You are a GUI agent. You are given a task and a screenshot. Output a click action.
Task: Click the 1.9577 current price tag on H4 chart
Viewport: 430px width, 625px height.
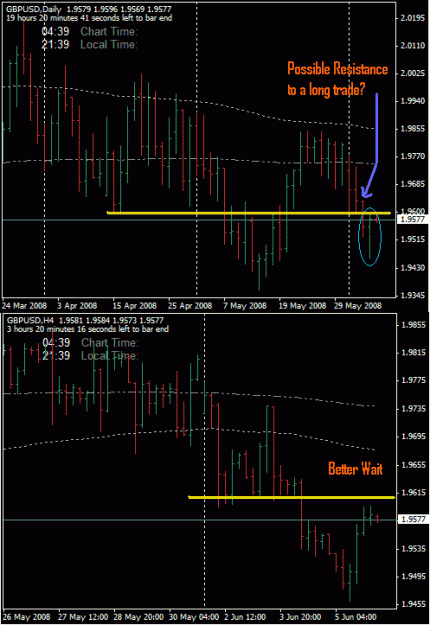click(412, 519)
